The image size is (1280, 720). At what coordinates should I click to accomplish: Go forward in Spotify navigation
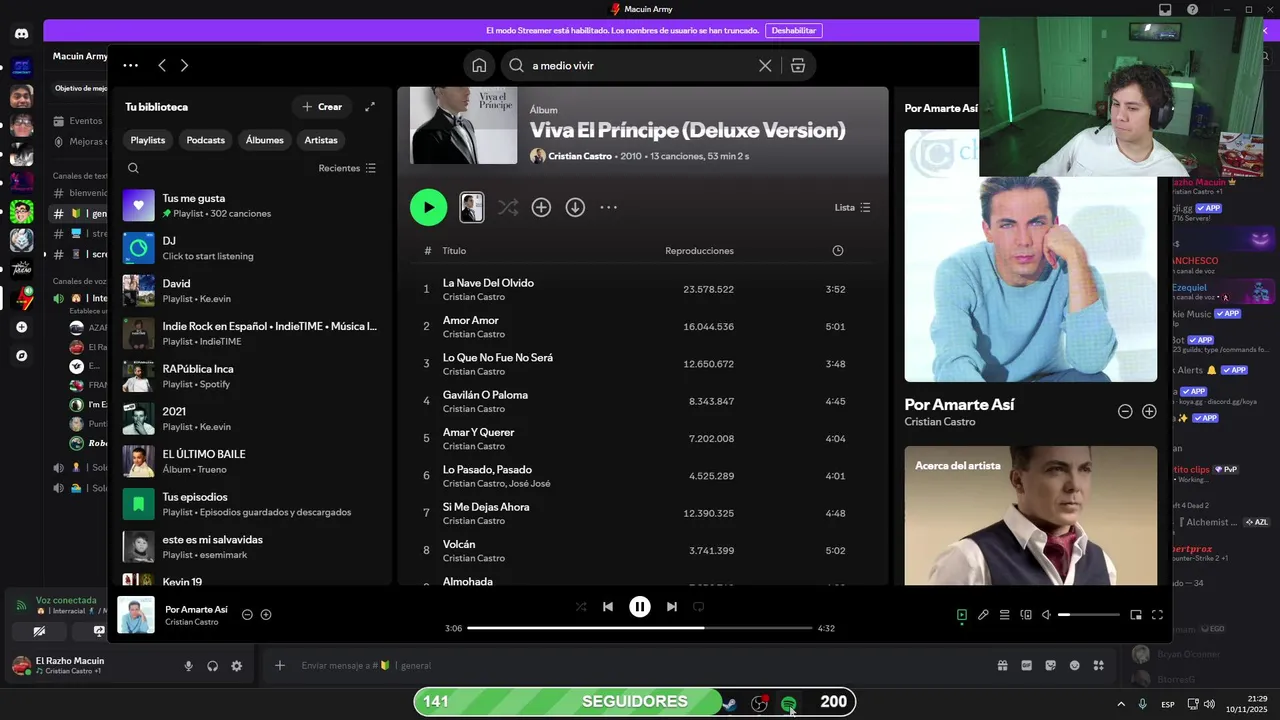184,65
